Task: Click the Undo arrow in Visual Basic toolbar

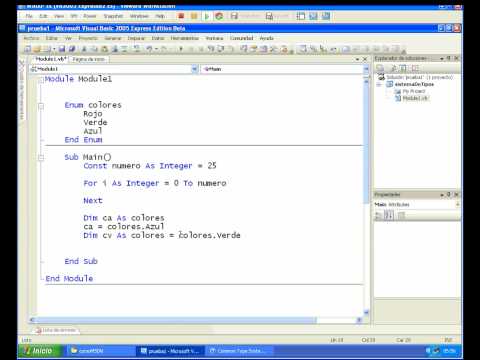Action: (x=149, y=49)
